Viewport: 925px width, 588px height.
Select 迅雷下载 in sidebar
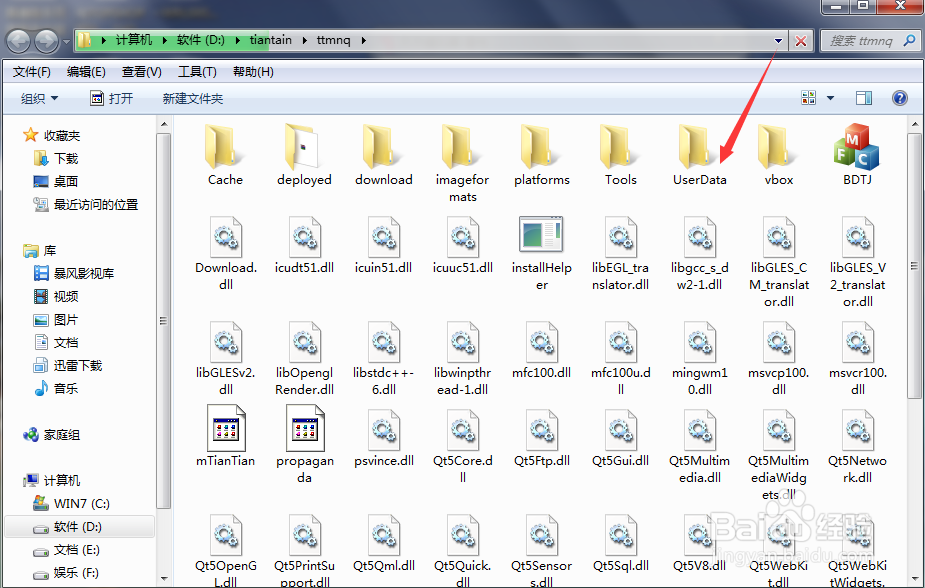pos(68,366)
